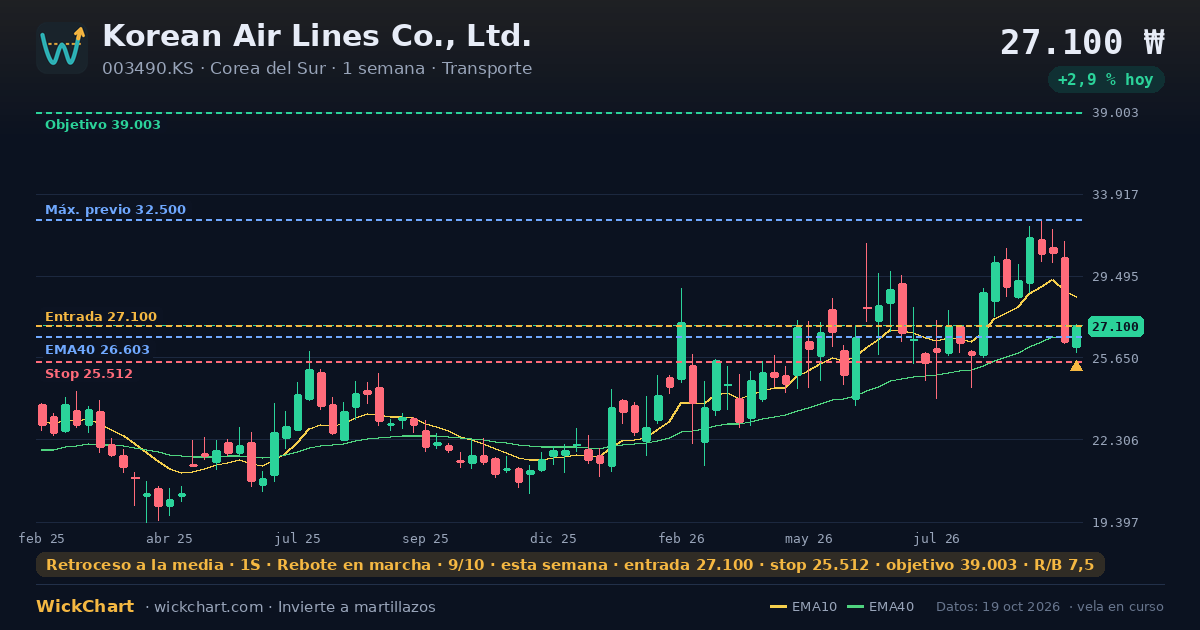This screenshot has width=1200, height=630.
Task: Click the 22.306 price axis value
Action: click(1115, 441)
